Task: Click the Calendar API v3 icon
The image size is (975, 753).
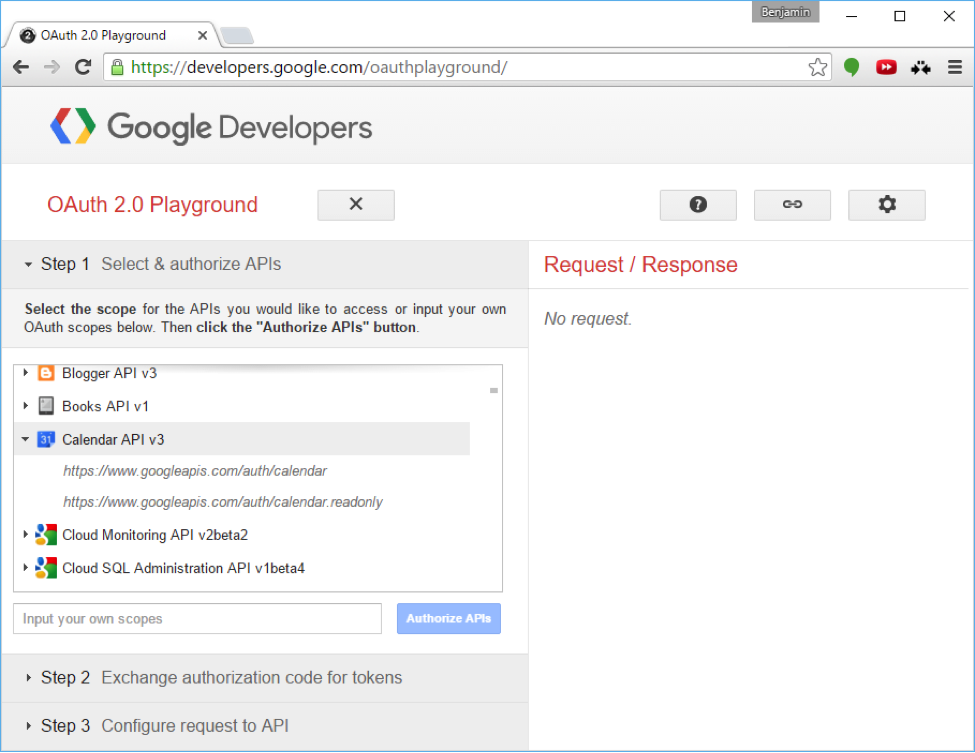Action: point(46,440)
